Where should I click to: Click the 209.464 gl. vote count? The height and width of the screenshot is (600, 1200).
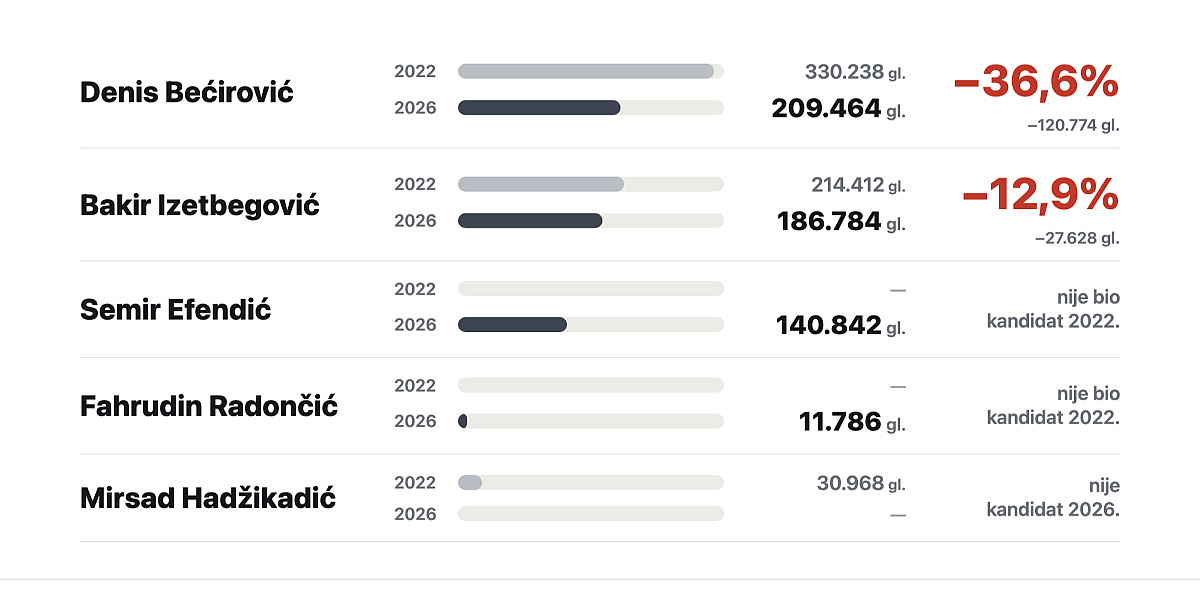point(838,108)
